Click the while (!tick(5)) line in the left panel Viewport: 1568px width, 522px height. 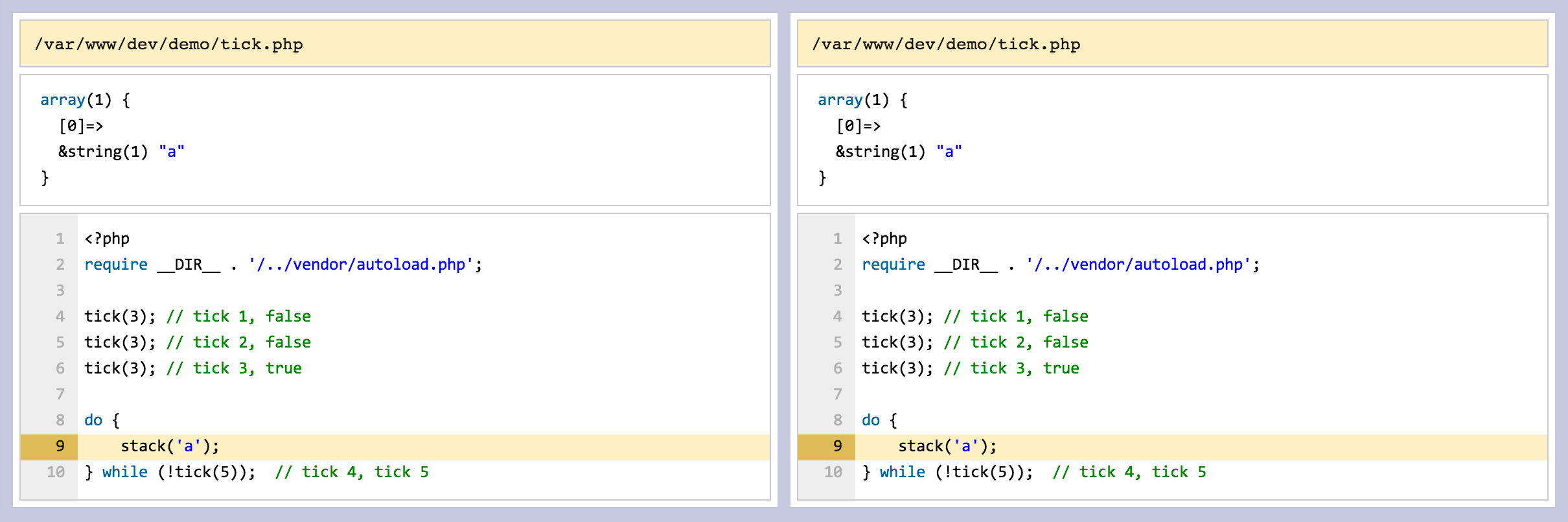[257, 472]
